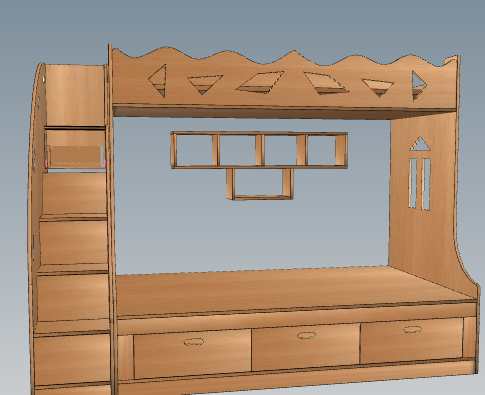Select the leftmost wall shelf compartment
Viewport: 485px width, 395px height.
click(x=194, y=150)
